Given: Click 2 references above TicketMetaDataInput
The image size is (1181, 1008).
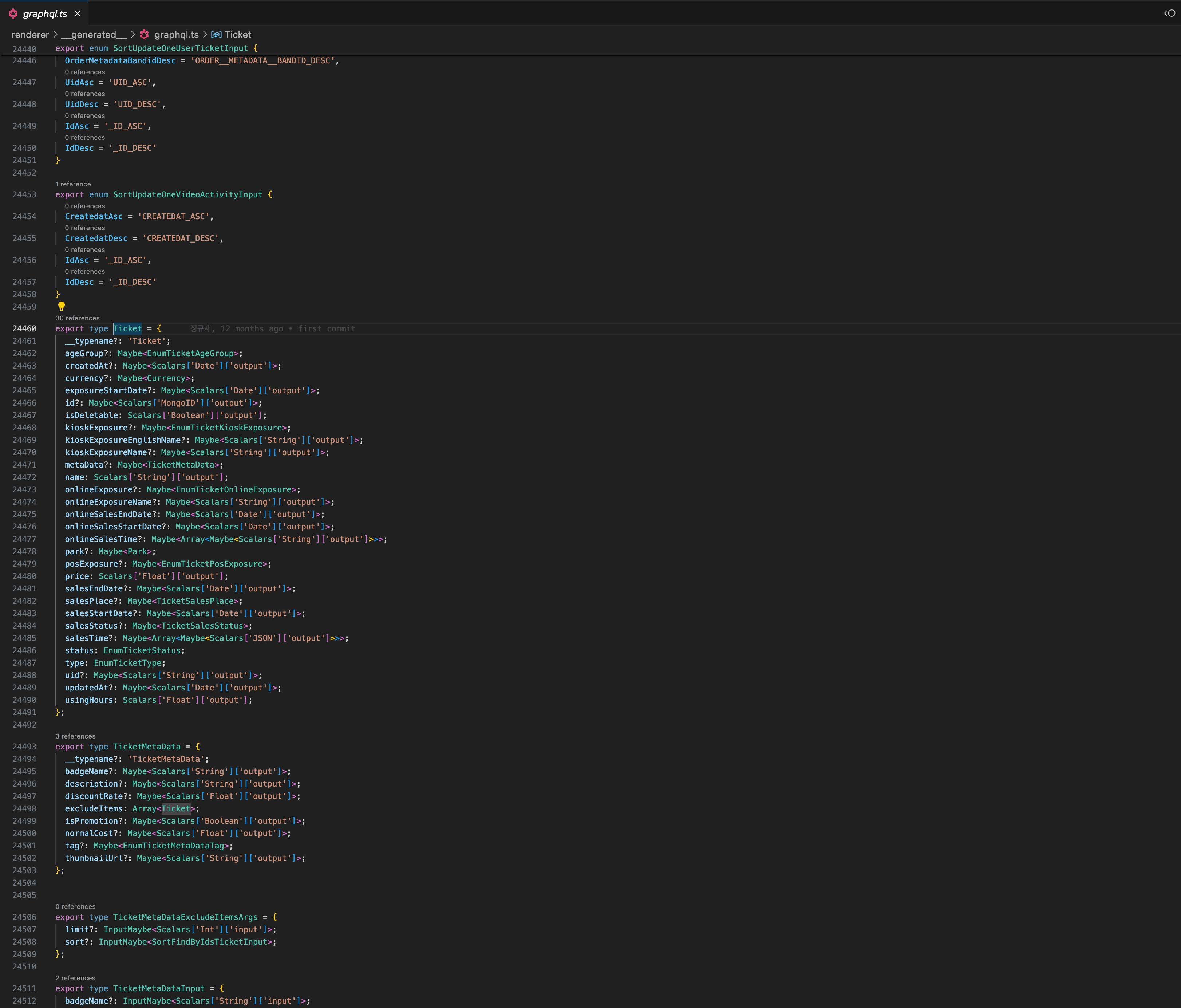Looking at the screenshot, I should pos(75,978).
